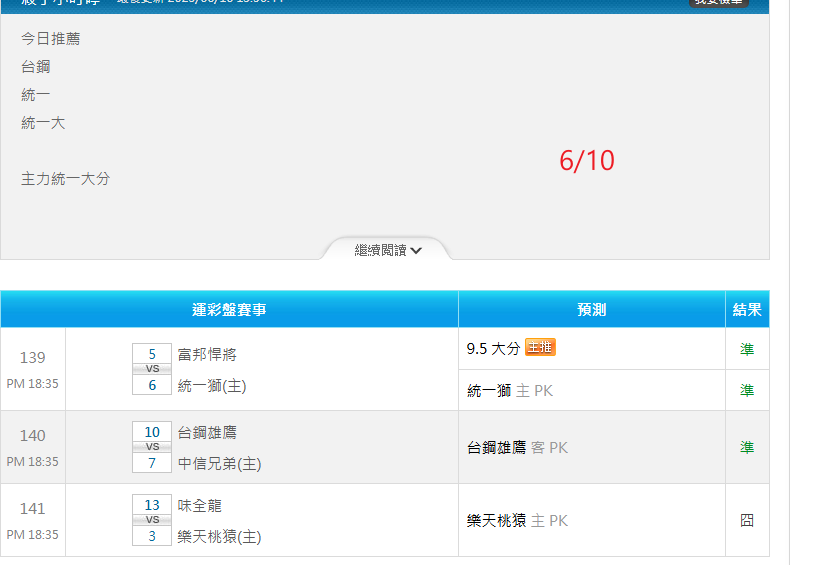The height and width of the screenshot is (565, 820).
Task: Click the 中信兄弟(主) team name
Action: click(x=219, y=464)
